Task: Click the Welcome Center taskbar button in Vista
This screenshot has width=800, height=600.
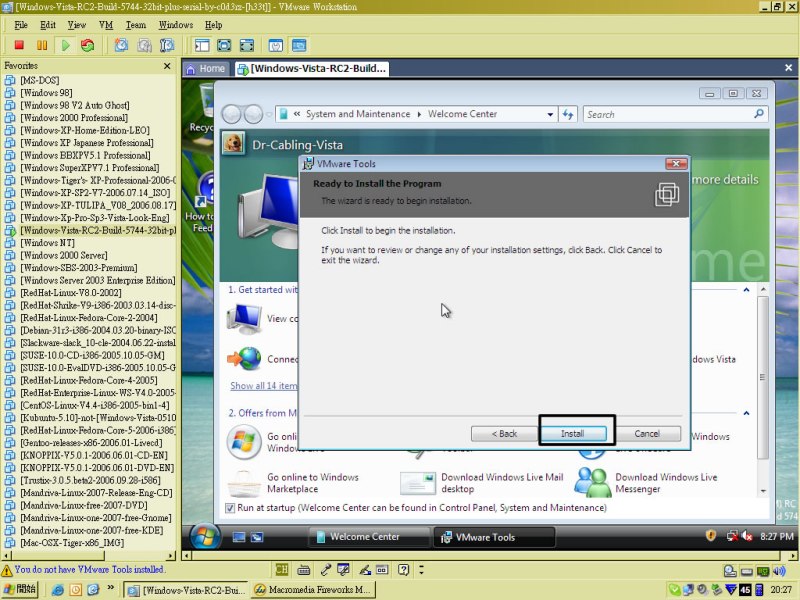Action: coord(369,537)
